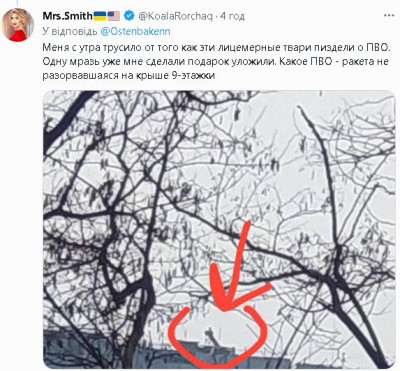Click the '4 год' timestamp
This screenshot has height=371, width=400.
point(232,16)
